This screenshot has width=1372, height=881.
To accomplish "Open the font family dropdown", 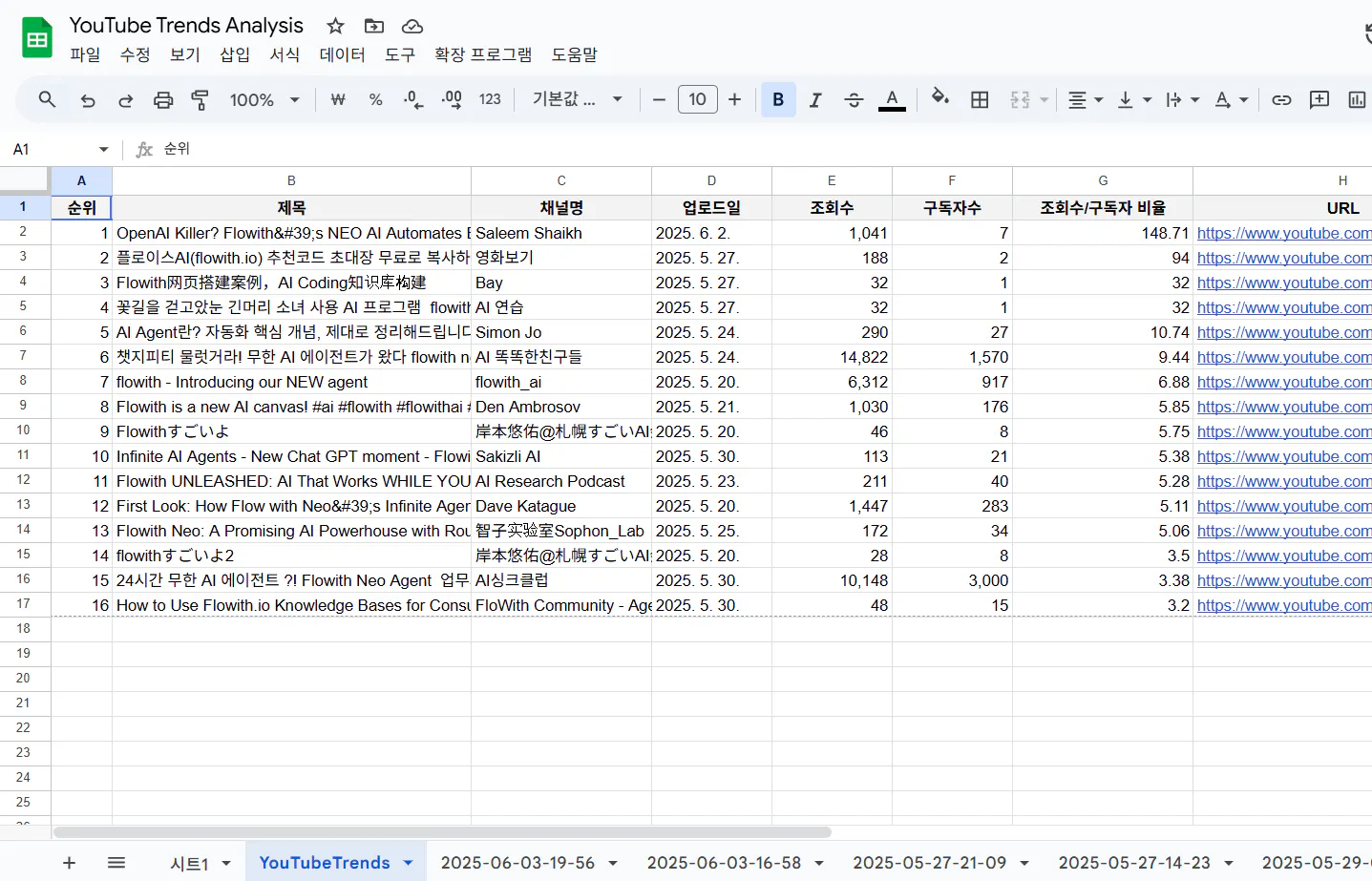I will [x=578, y=99].
